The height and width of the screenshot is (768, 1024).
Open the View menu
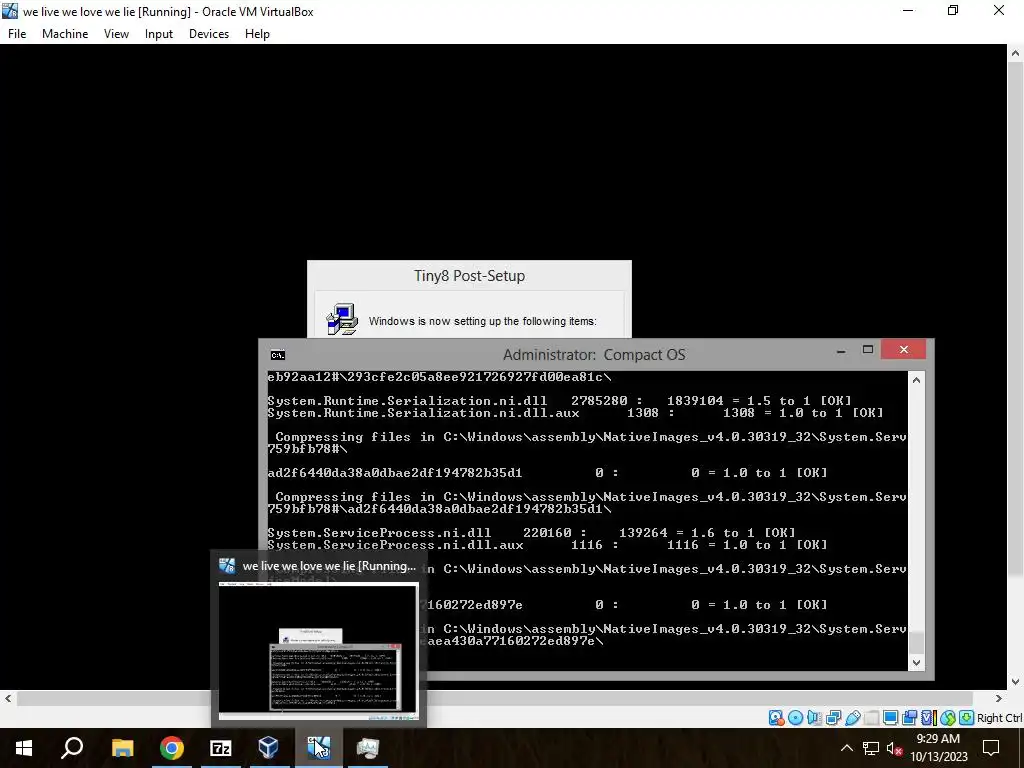pyautogui.click(x=116, y=34)
